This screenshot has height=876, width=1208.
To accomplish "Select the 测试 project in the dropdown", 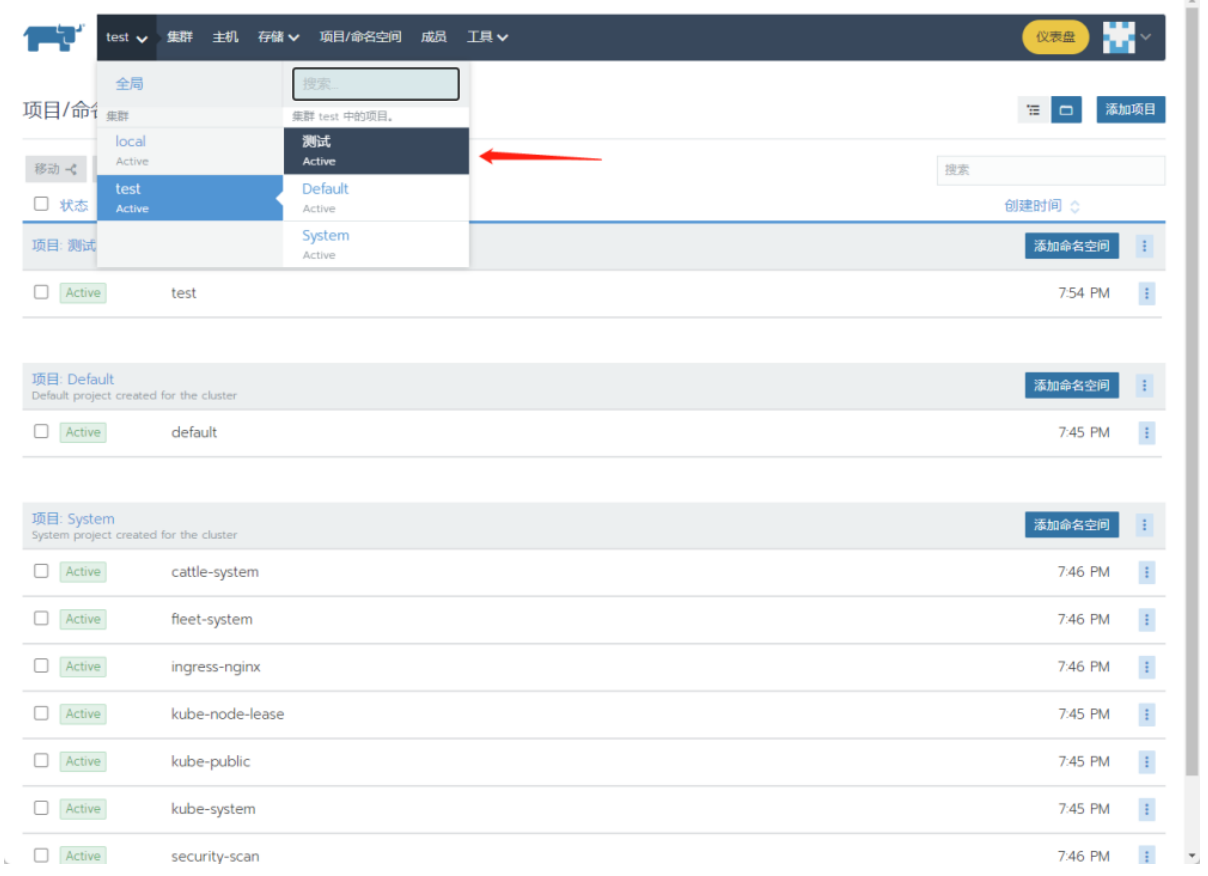I will coord(376,150).
